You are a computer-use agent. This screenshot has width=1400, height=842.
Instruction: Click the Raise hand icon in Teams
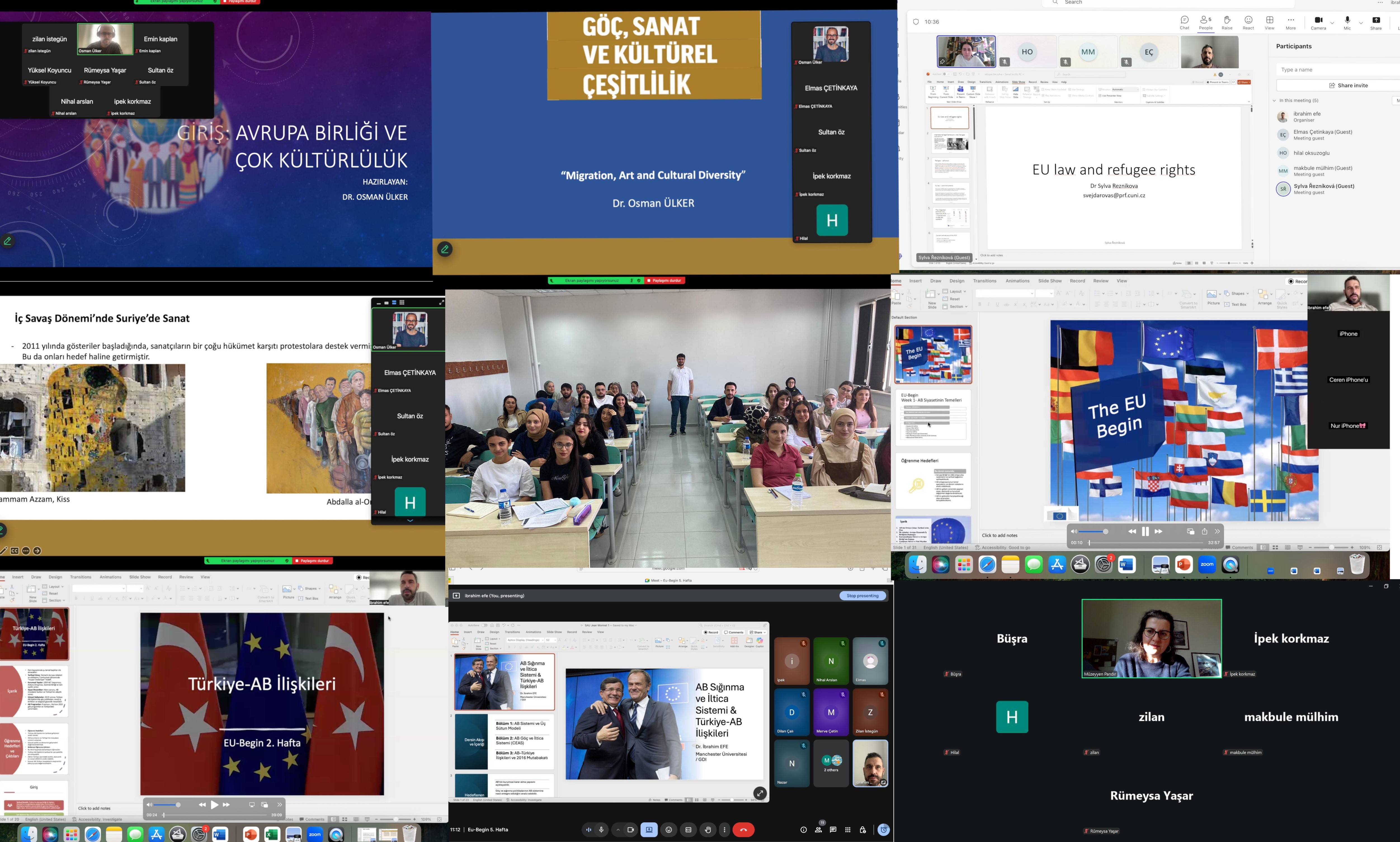coord(1227,20)
